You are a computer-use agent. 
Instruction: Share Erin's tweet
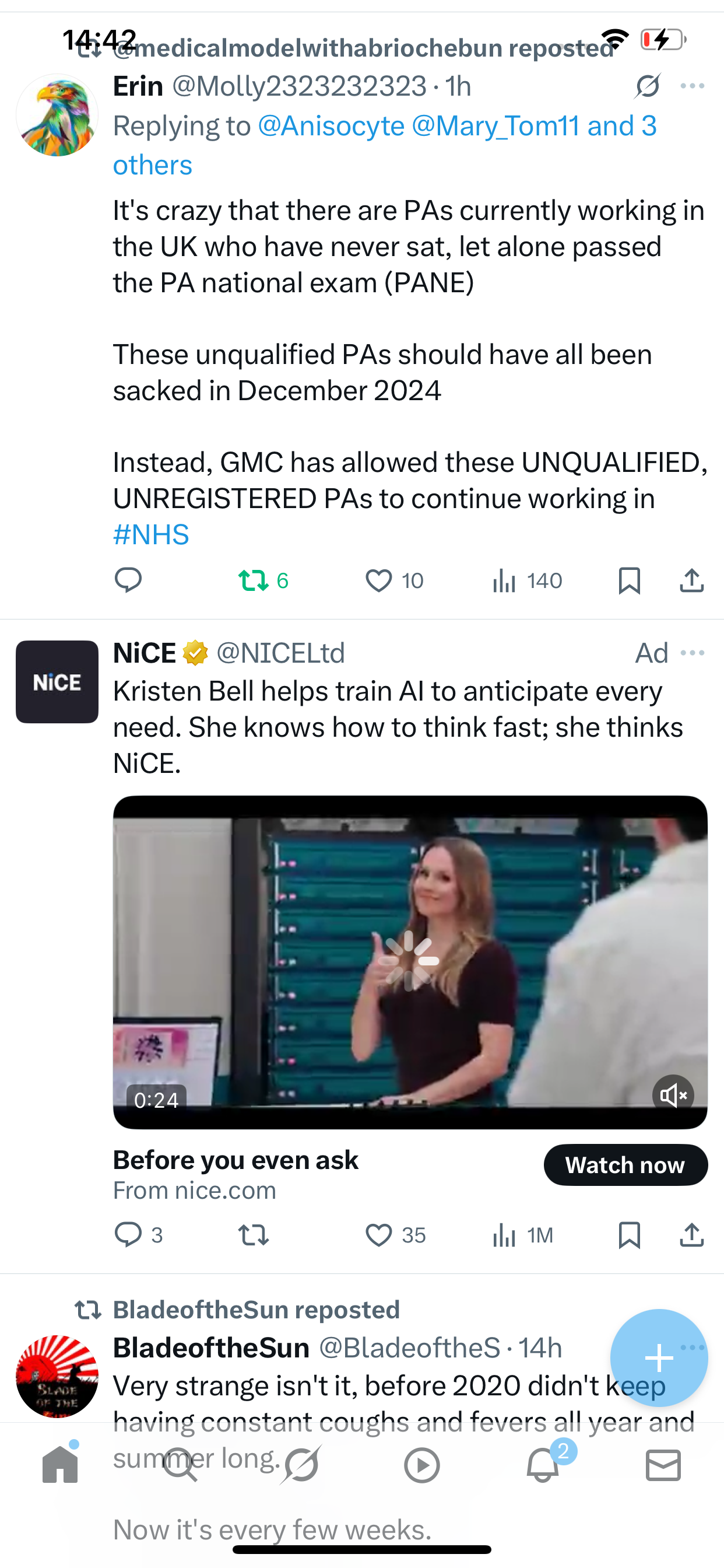(x=691, y=580)
